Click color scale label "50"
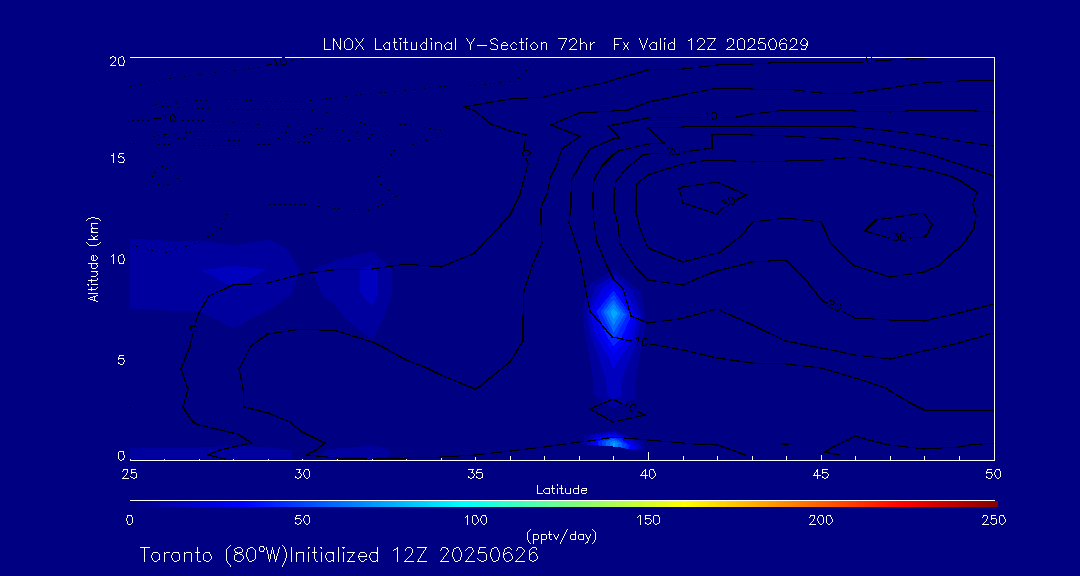The height and width of the screenshot is (576, 1080). (x=302, y=520)
